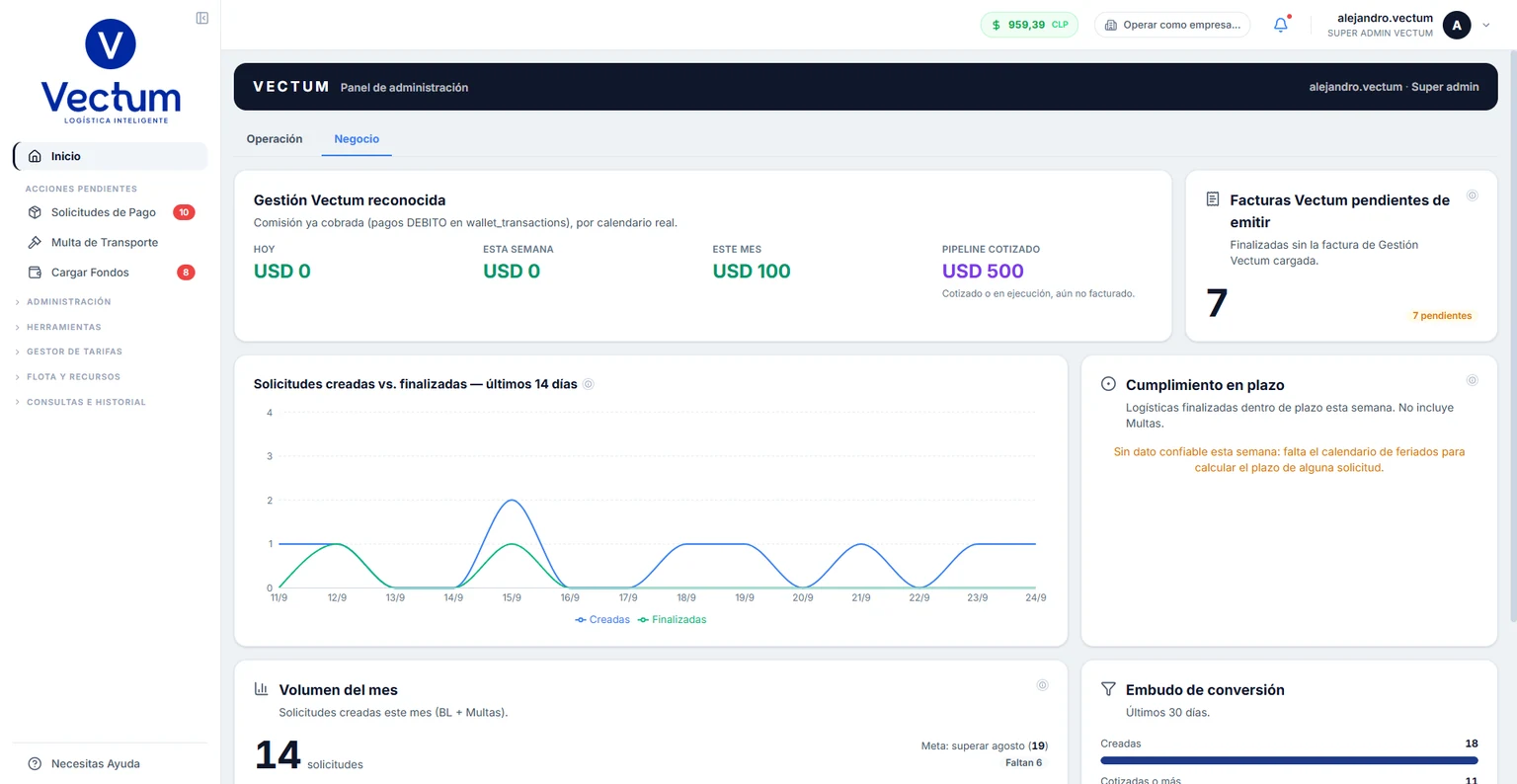Select the Negocio tab
The height and width of the screenshot is (784, 1517).
pos(357,139)
